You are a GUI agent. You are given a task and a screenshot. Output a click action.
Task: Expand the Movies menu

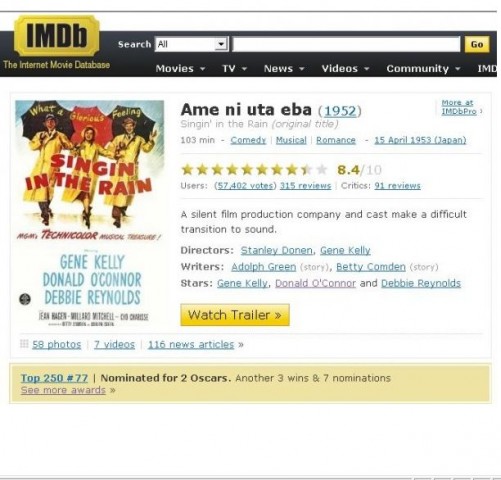[180, 69]
